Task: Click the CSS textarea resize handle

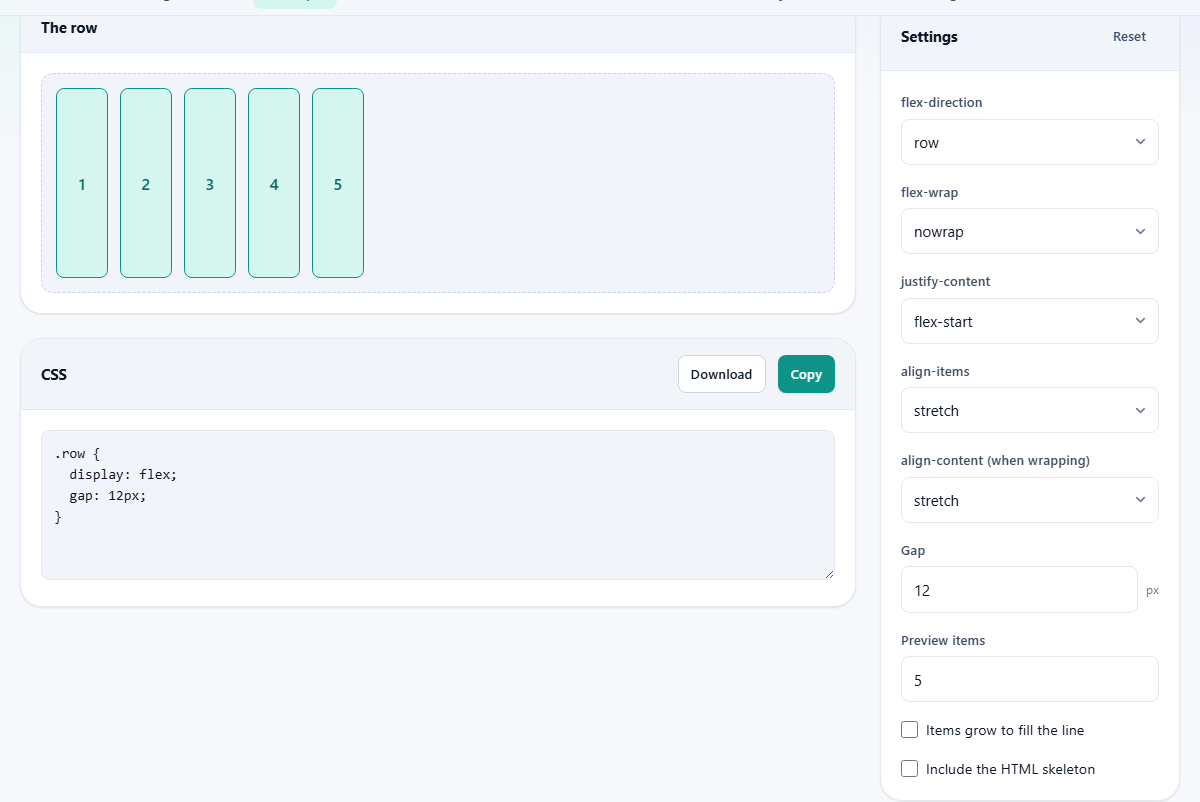Action: (x=828, y=573)
